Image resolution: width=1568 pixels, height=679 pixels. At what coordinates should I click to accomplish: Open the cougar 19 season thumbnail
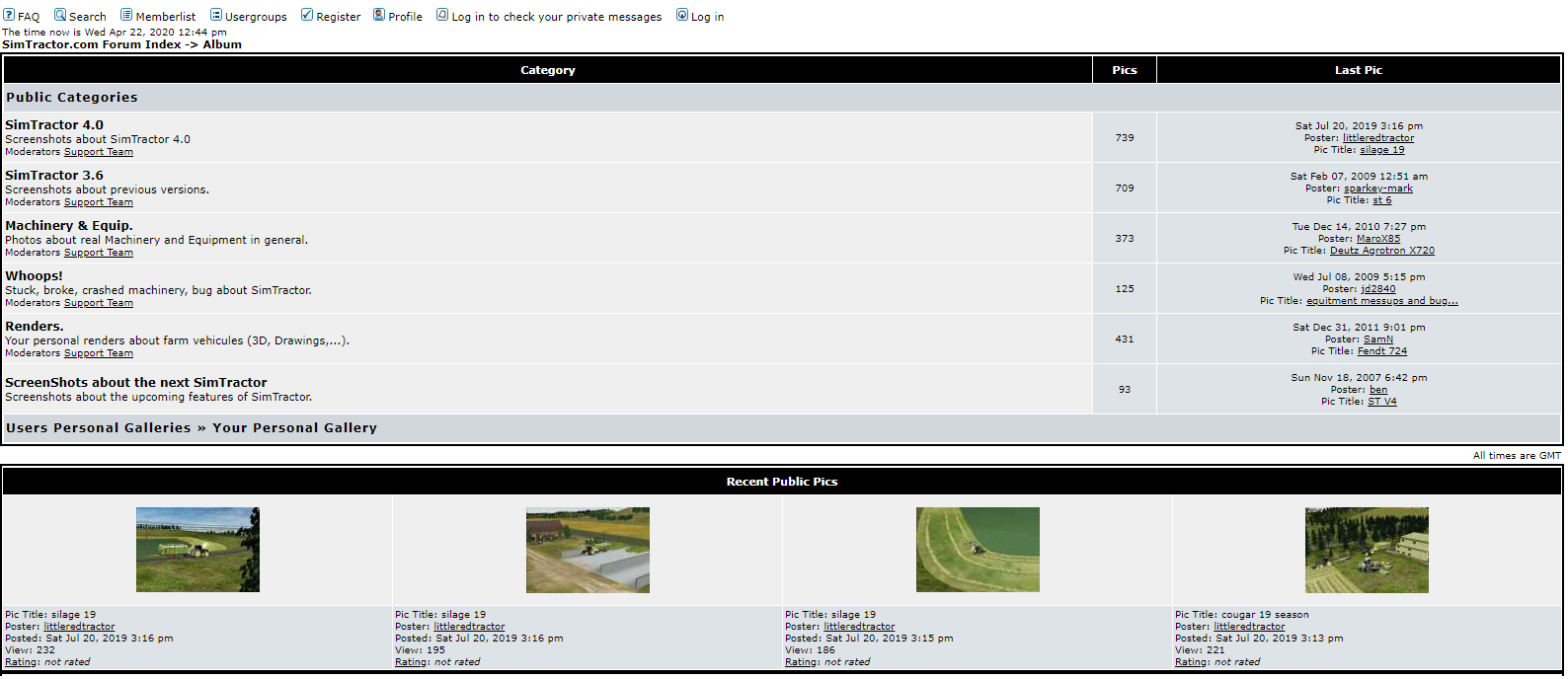[x=1367, y=550]
